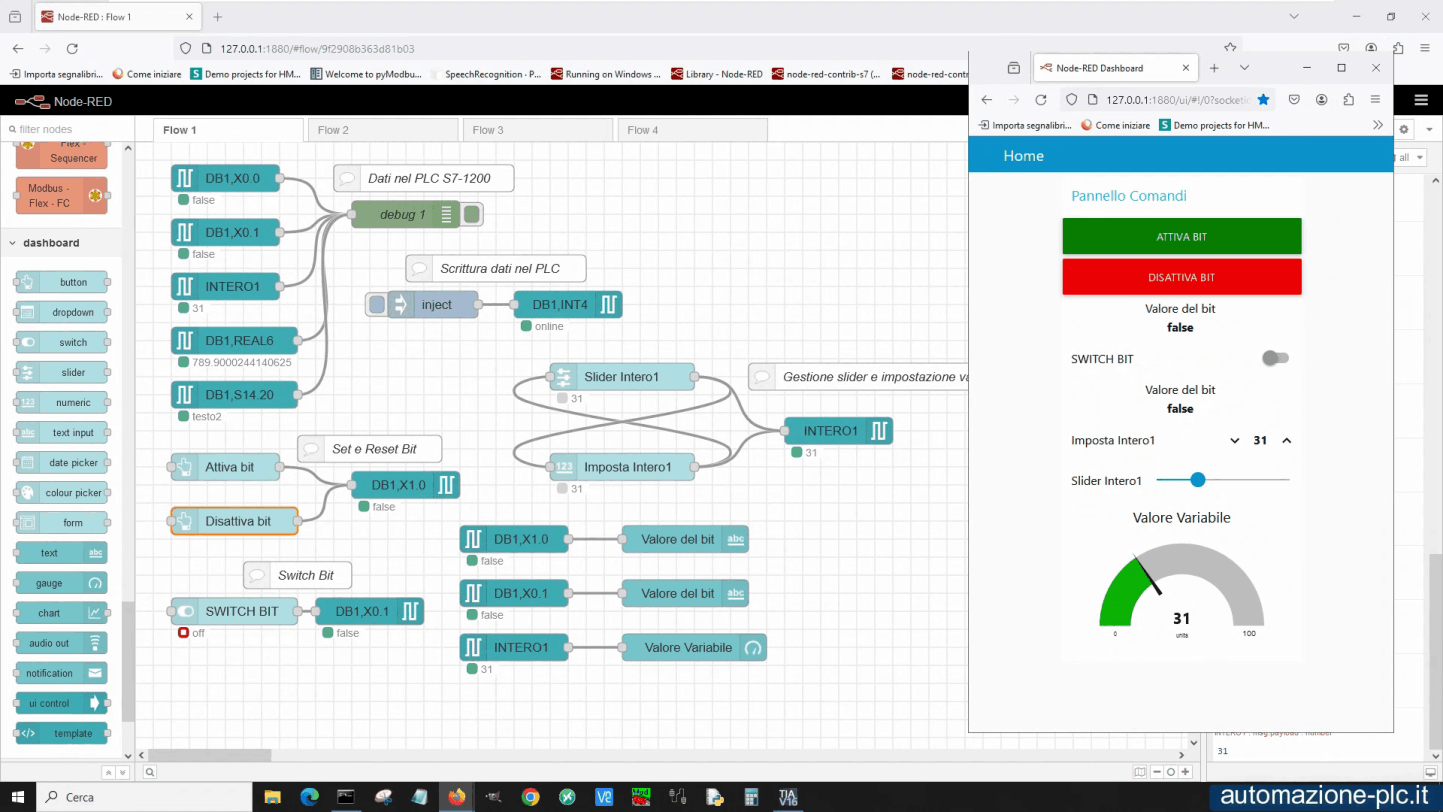Screen dimensions: 1443x812
Task: Open Library - Node-RED bookmark
Action: 717,74
